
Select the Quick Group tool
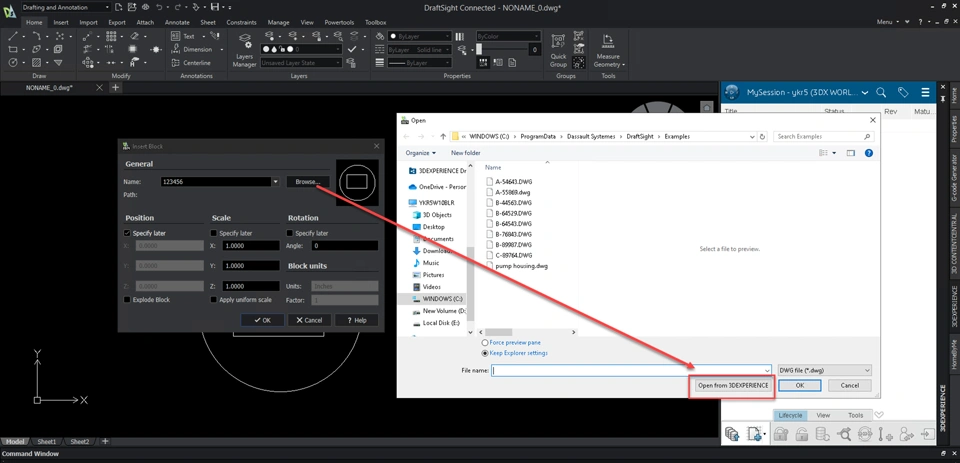point(558,50)
